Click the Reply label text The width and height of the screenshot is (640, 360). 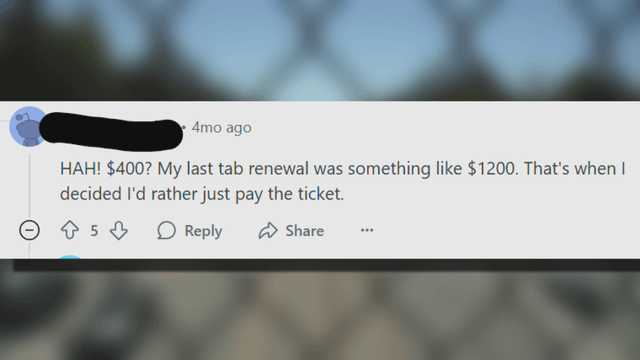click(x=203, y=231)
